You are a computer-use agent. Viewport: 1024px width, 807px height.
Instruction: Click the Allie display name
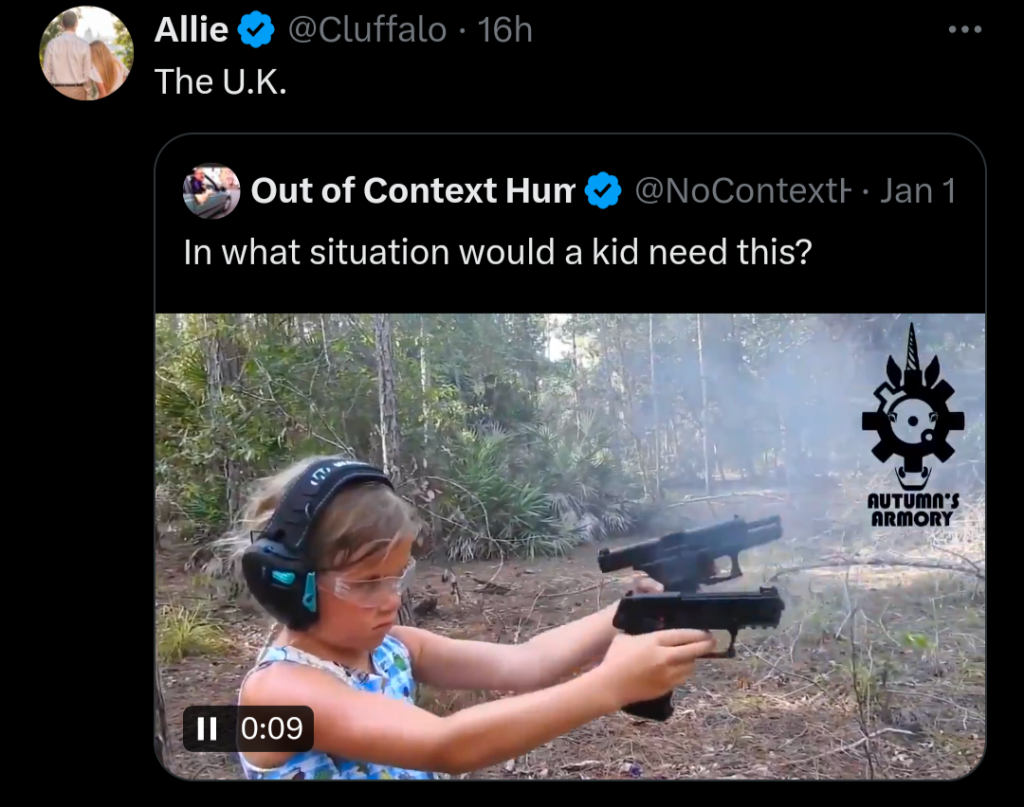[191, 30]
